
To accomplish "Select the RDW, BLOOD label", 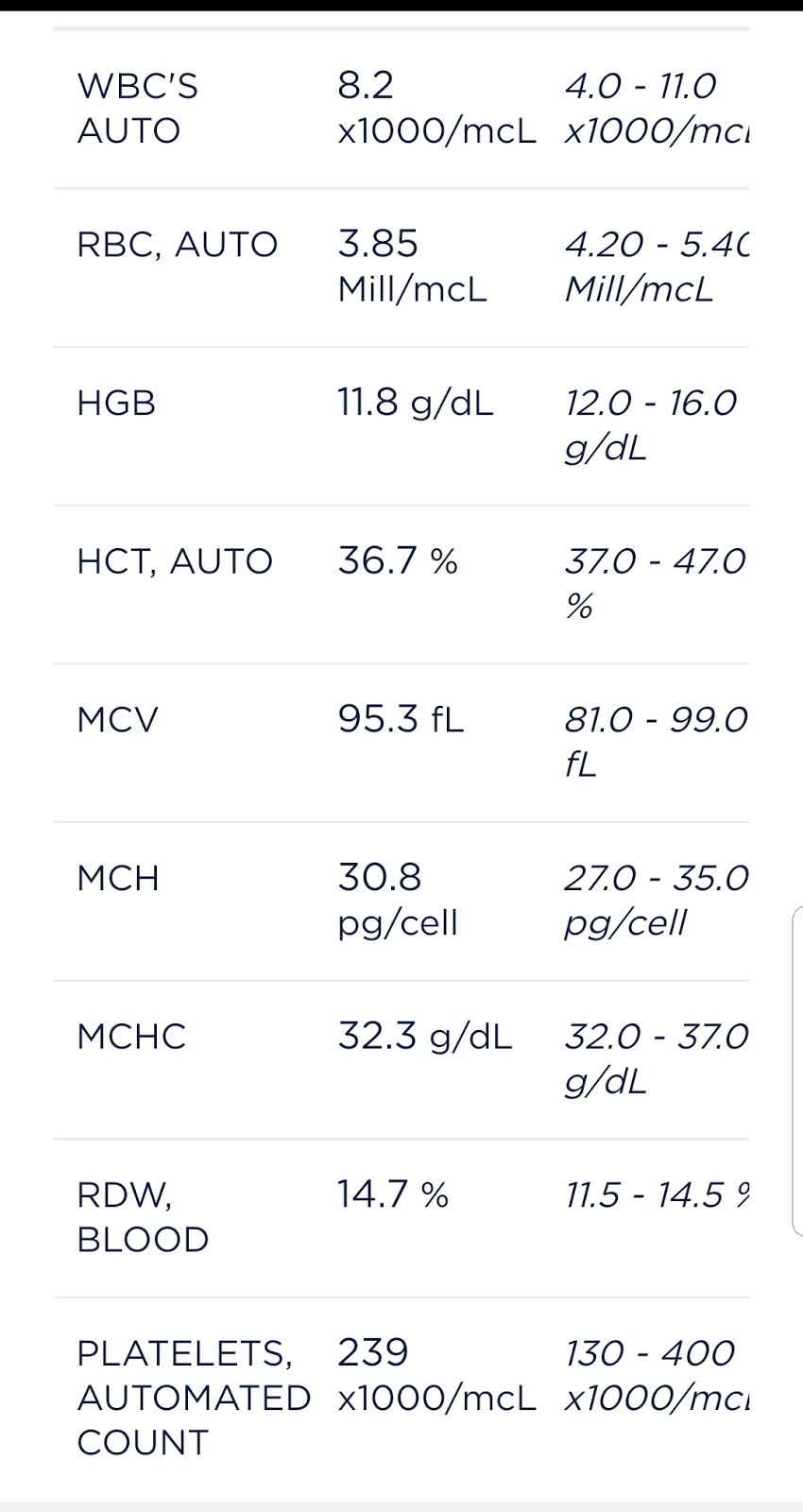I will (x=143, y=1217).
